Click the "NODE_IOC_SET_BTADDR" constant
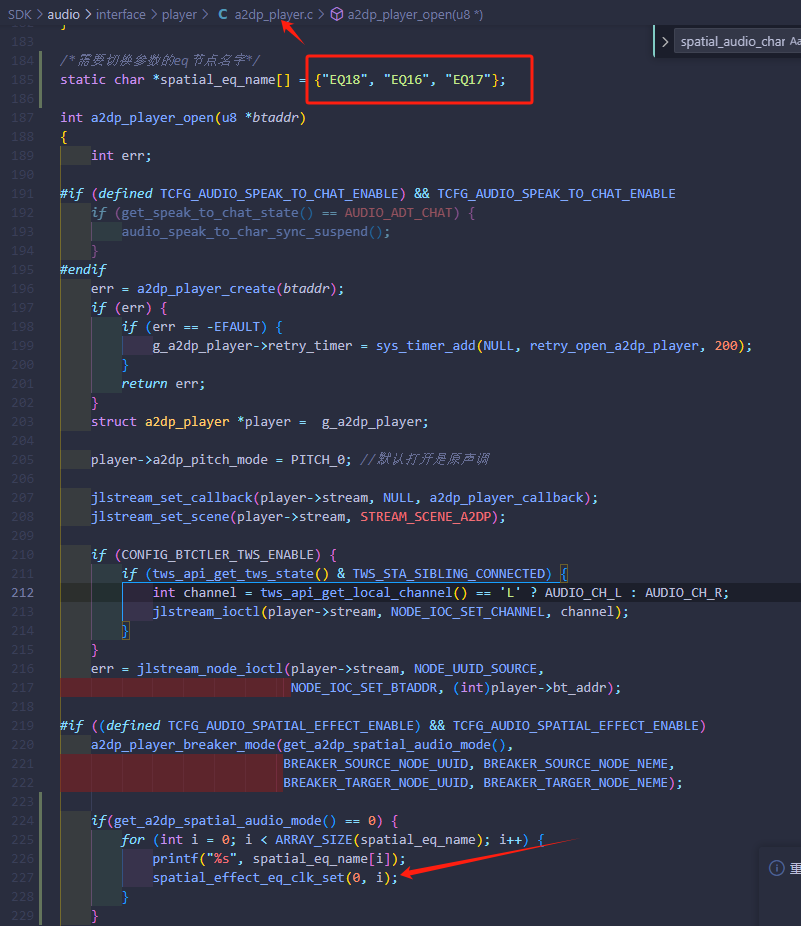The width and height of the screenshot is (801, 926). click(x=364, y=687)
